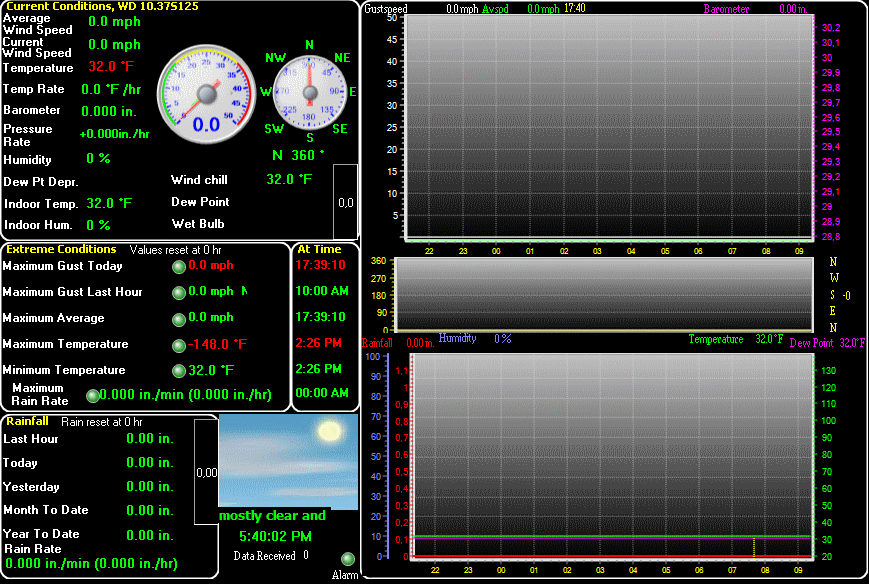Click the wind speed dial gauge
The image size is (869, 584).
tap(206, 92)
